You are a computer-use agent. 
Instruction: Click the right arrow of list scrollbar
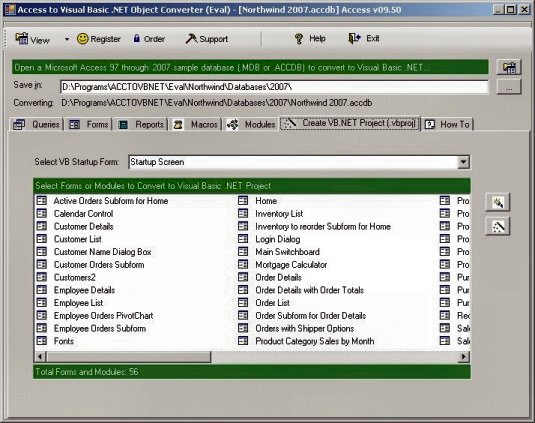[463, 357]
